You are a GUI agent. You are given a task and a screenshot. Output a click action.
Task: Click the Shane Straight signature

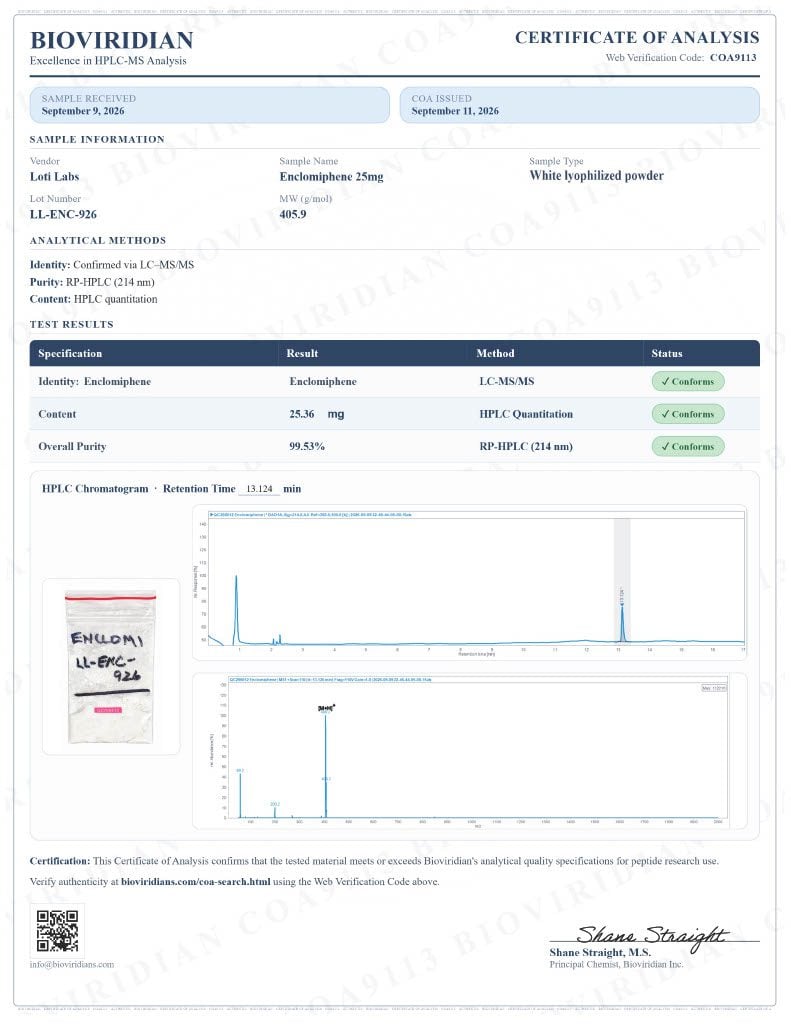click(652, 936)
